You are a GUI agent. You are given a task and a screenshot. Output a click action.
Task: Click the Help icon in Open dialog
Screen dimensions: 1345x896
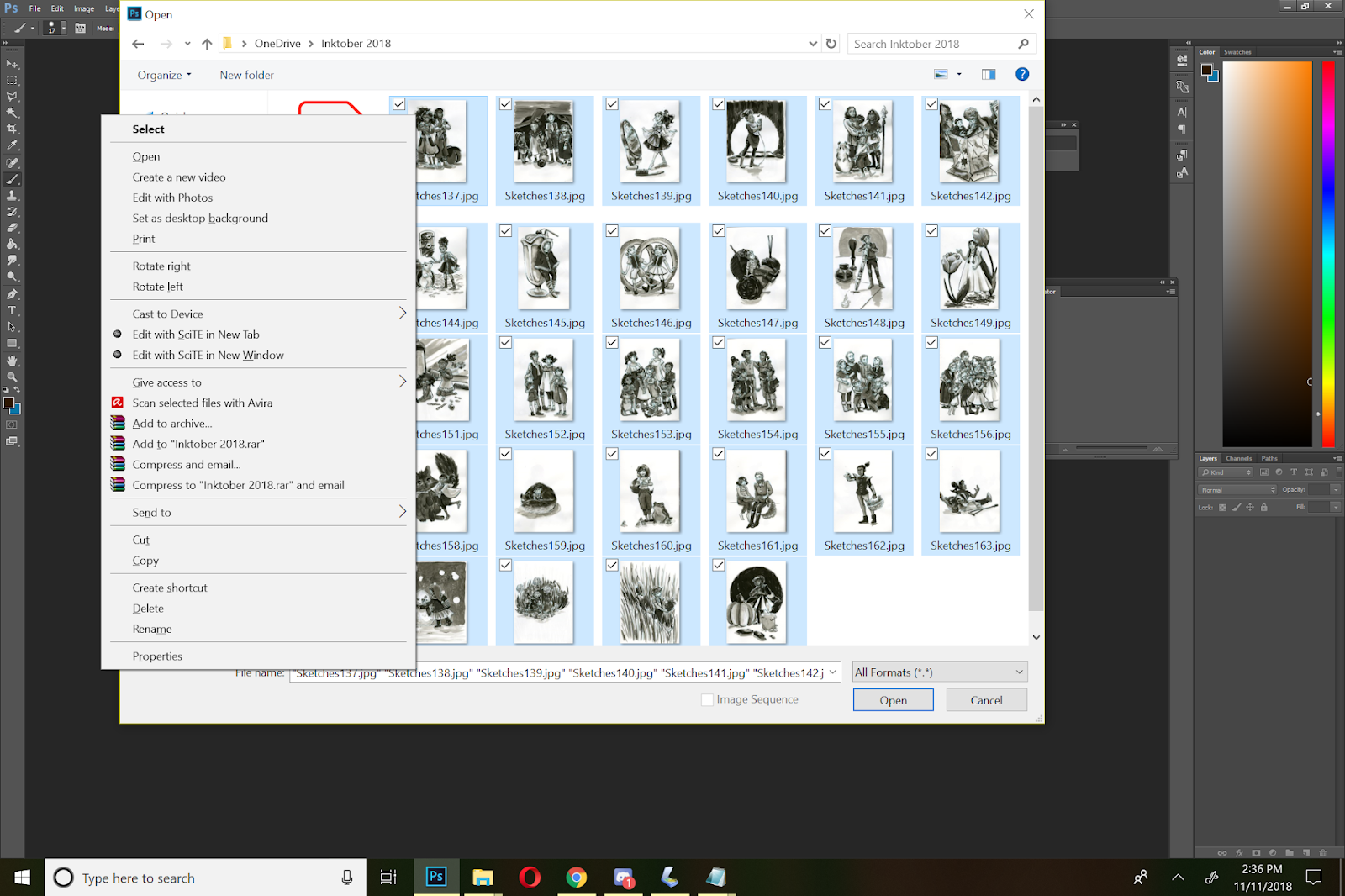1022,75
